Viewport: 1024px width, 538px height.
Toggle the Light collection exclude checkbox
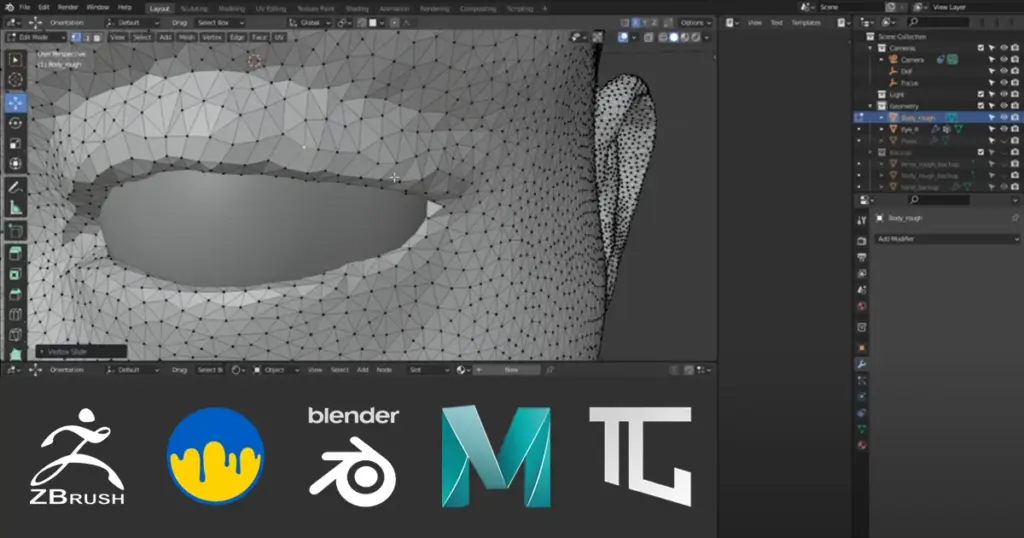click(x=981, y=95)
